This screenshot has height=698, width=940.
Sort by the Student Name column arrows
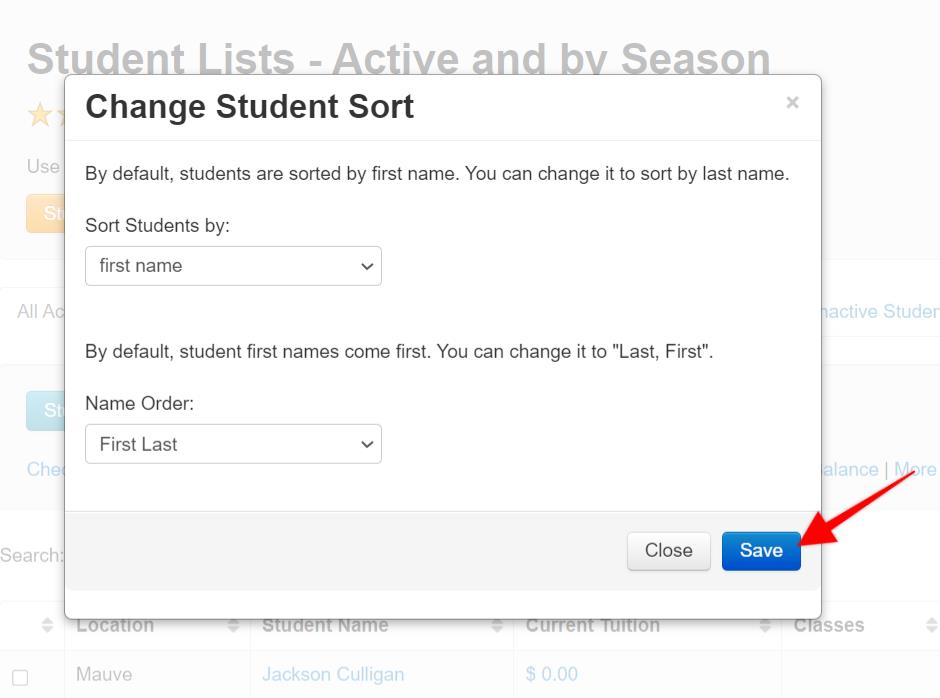click(497, 625)
